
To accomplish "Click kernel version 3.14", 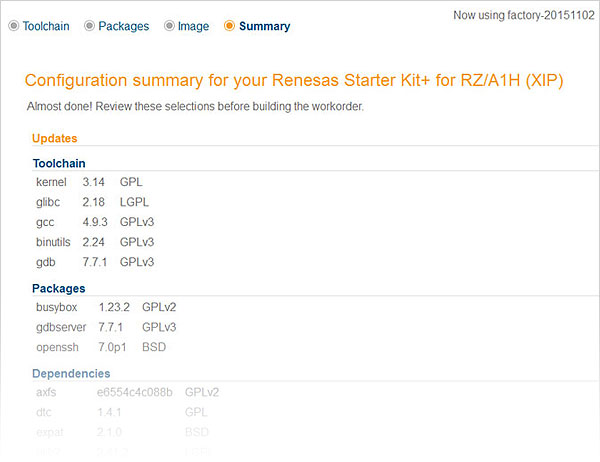I will [93, 182].
